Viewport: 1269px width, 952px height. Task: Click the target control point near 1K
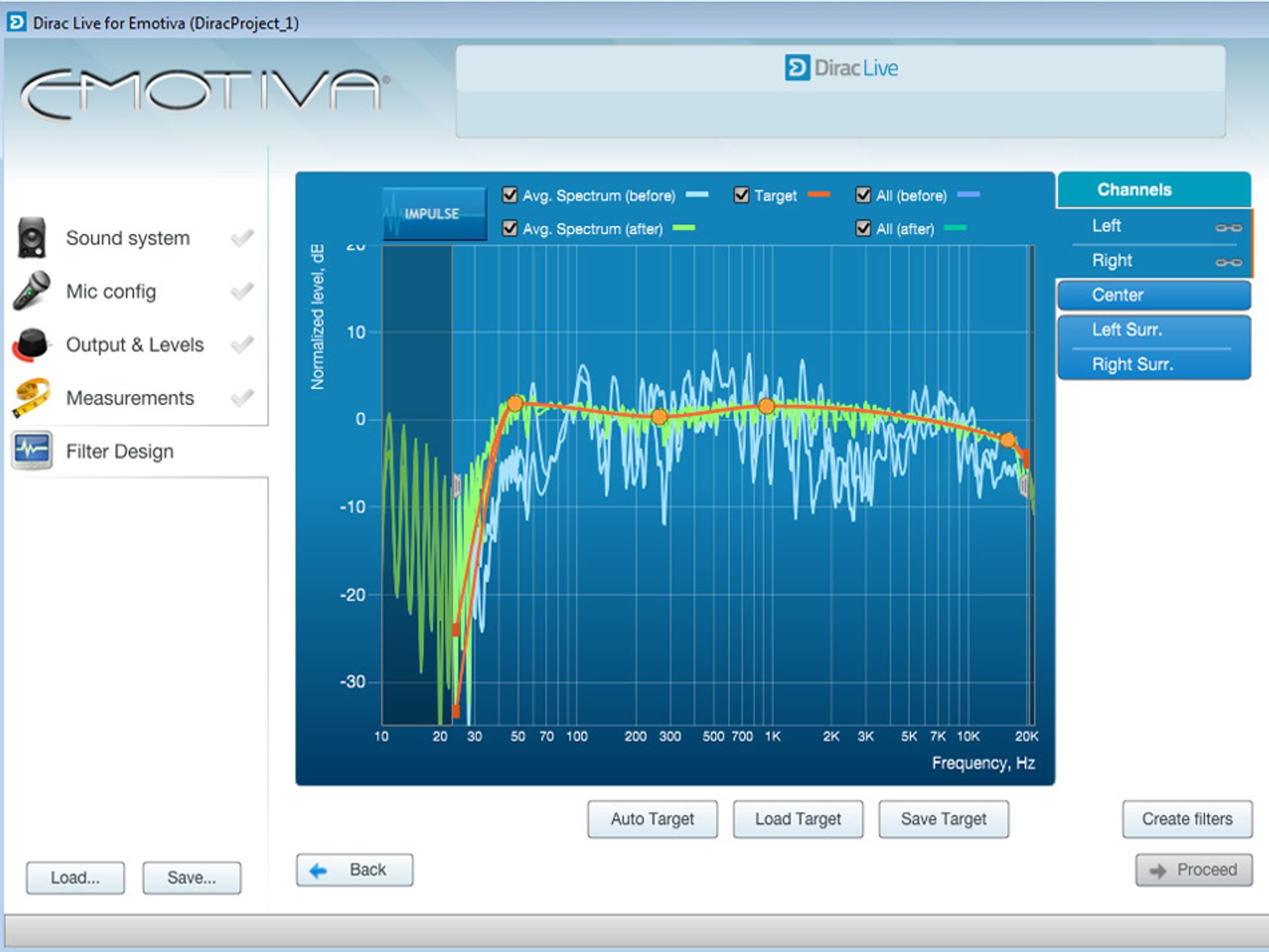(766, 406)
